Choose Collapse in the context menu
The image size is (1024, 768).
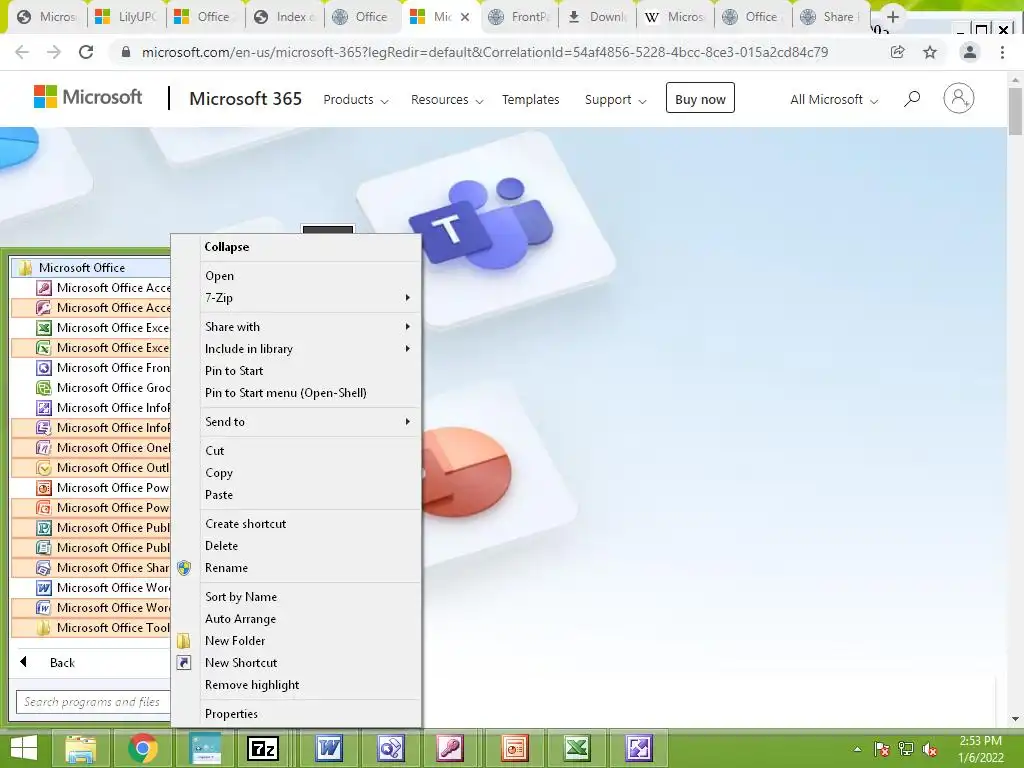point(310,247)
